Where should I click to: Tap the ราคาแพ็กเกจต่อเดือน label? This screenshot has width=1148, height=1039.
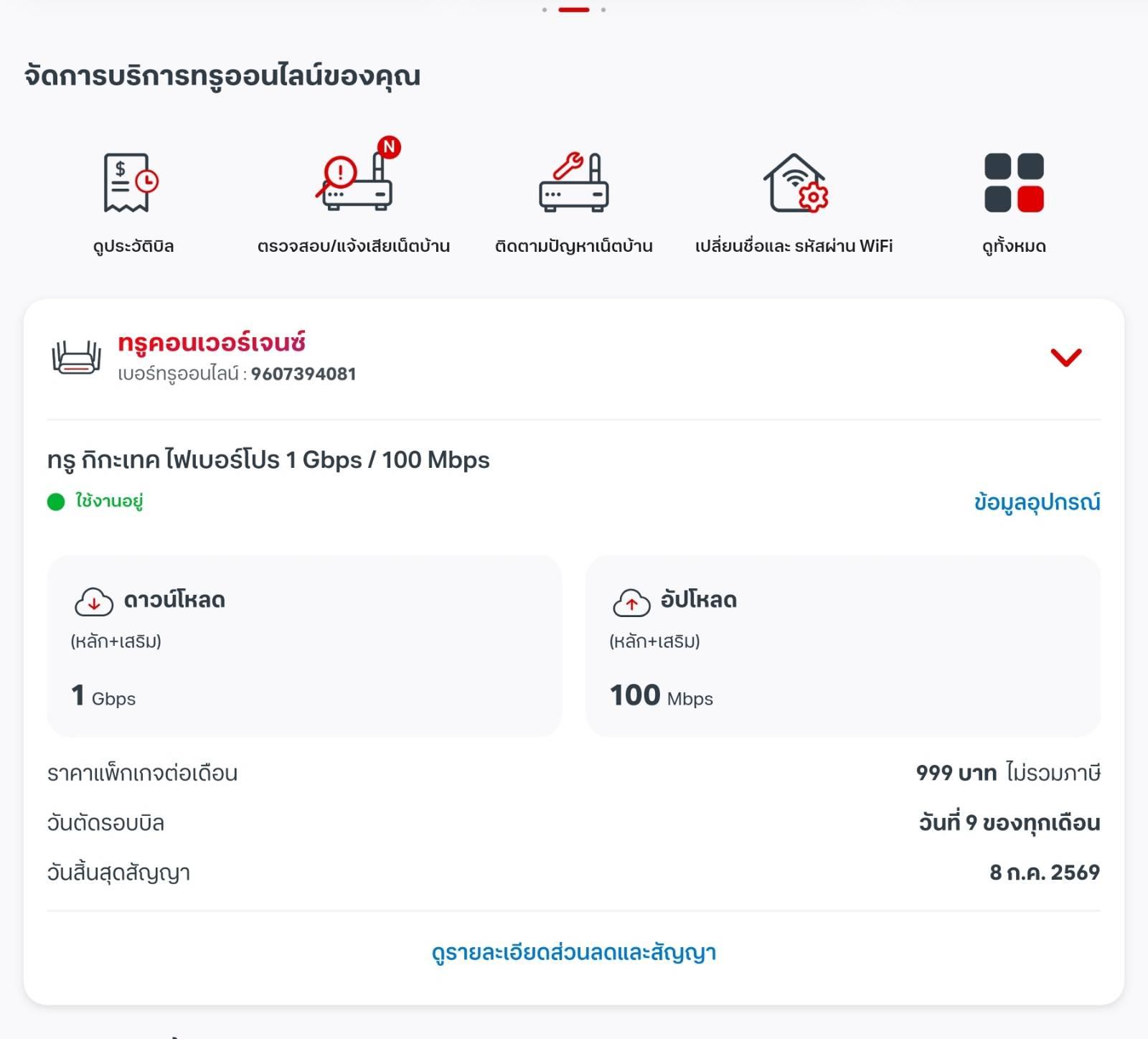(142, 774)
